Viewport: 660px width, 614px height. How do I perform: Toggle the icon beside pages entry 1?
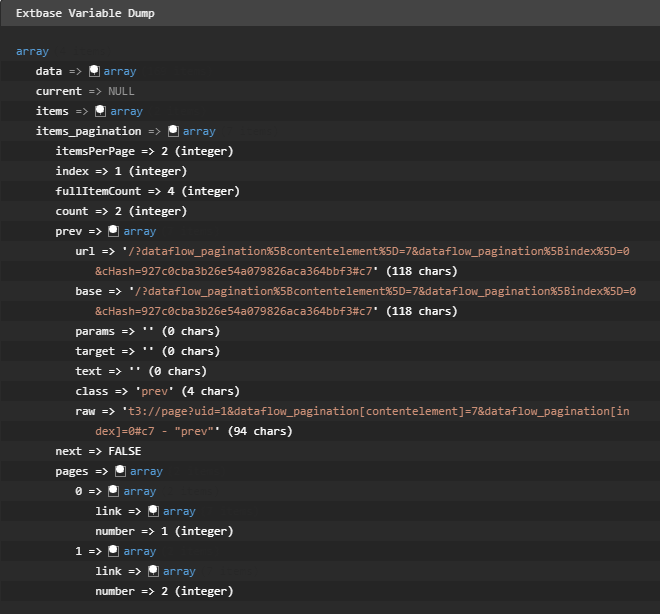[114, 551]
